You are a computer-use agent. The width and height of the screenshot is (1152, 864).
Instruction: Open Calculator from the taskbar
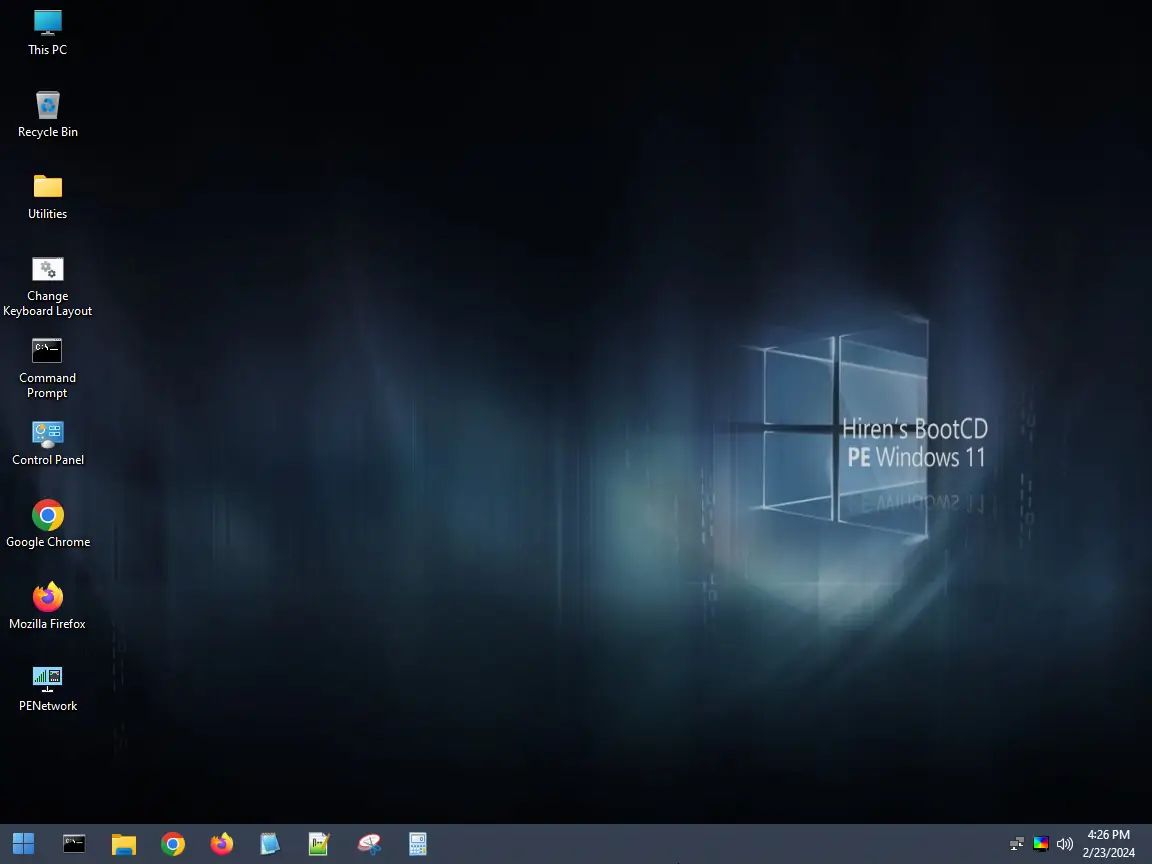[x=417, y=843]
